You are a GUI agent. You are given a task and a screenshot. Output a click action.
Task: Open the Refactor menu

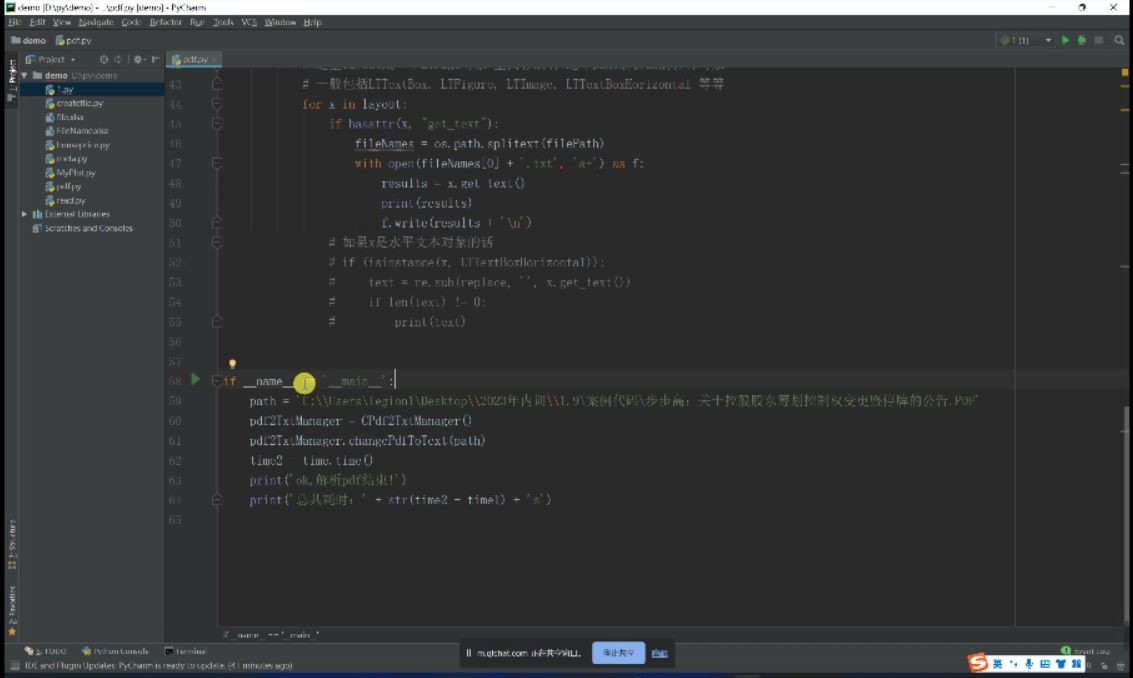pyautogui.click(x=165, y=22)
